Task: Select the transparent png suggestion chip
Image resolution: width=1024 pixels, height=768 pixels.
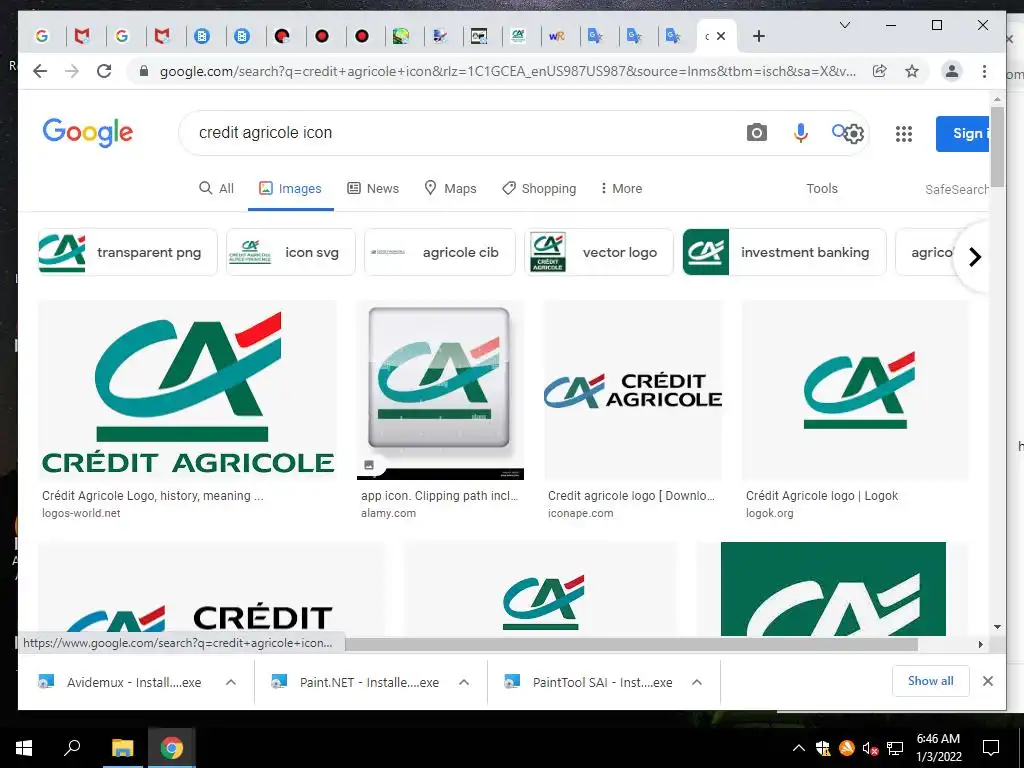Action: coord(127,252)
